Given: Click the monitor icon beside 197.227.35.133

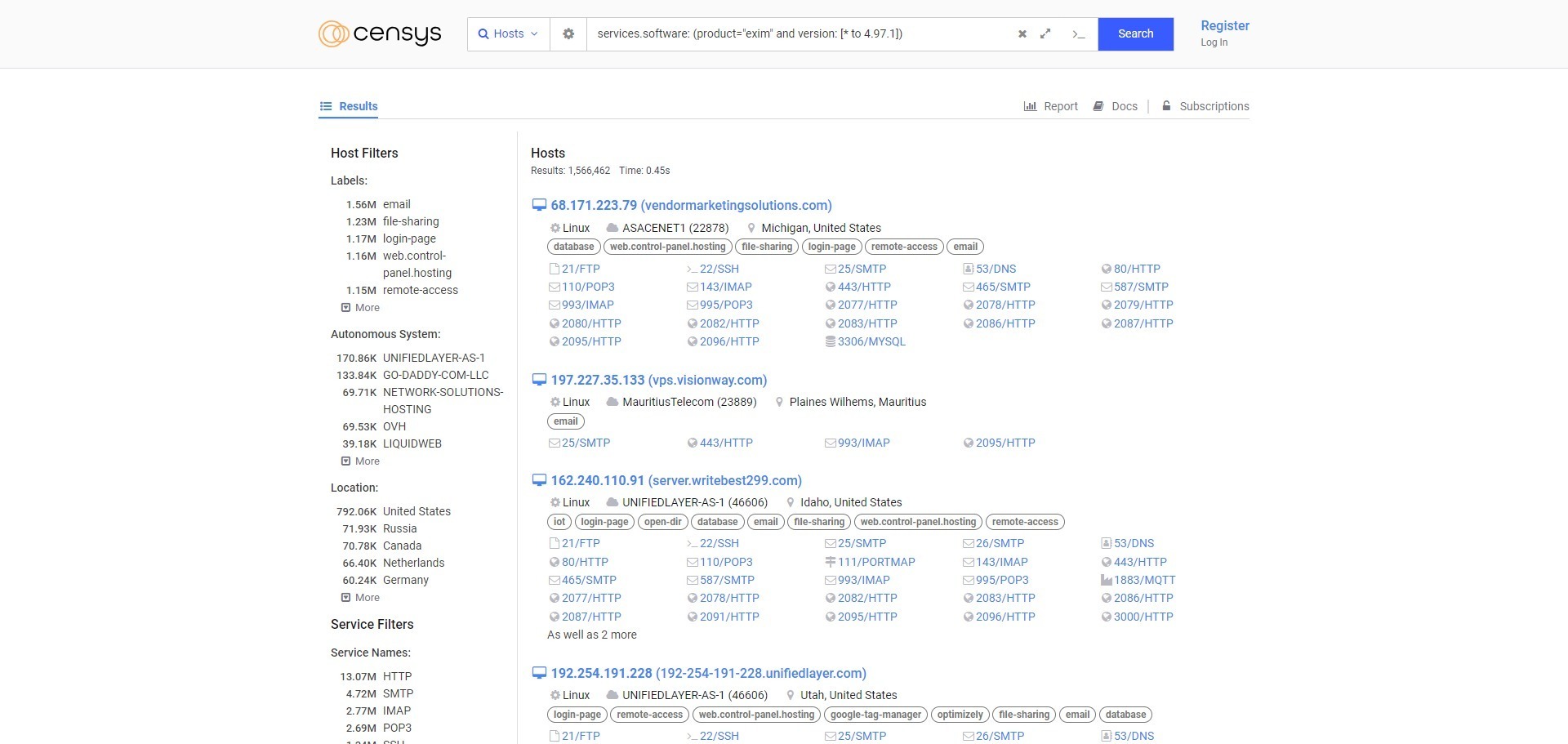Looking at the screenshot, I should (x=539, y=380).
